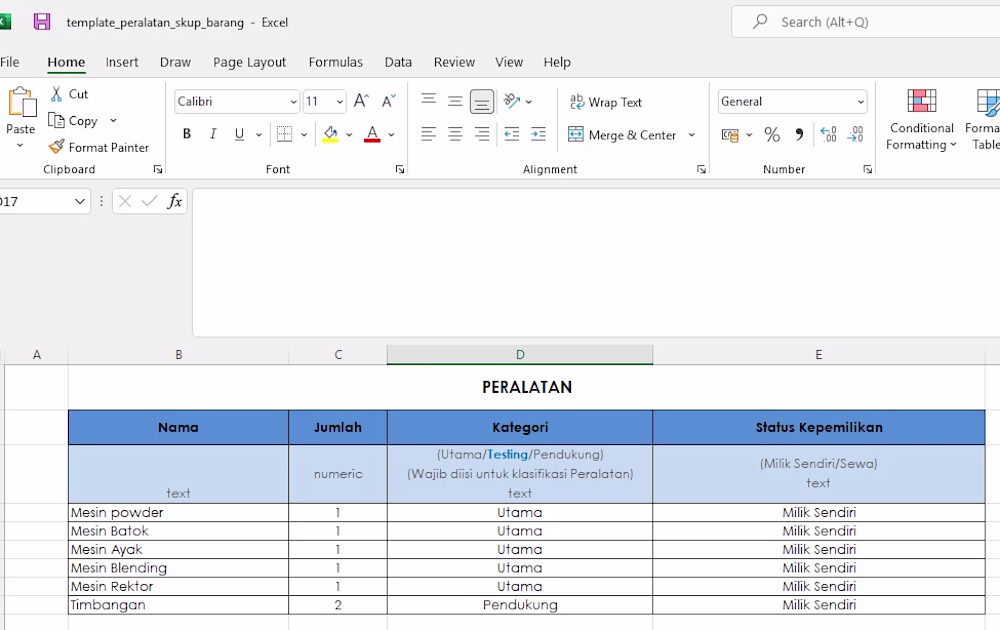
Task: Click the Save icon in title bar
Action: point(42,22)
